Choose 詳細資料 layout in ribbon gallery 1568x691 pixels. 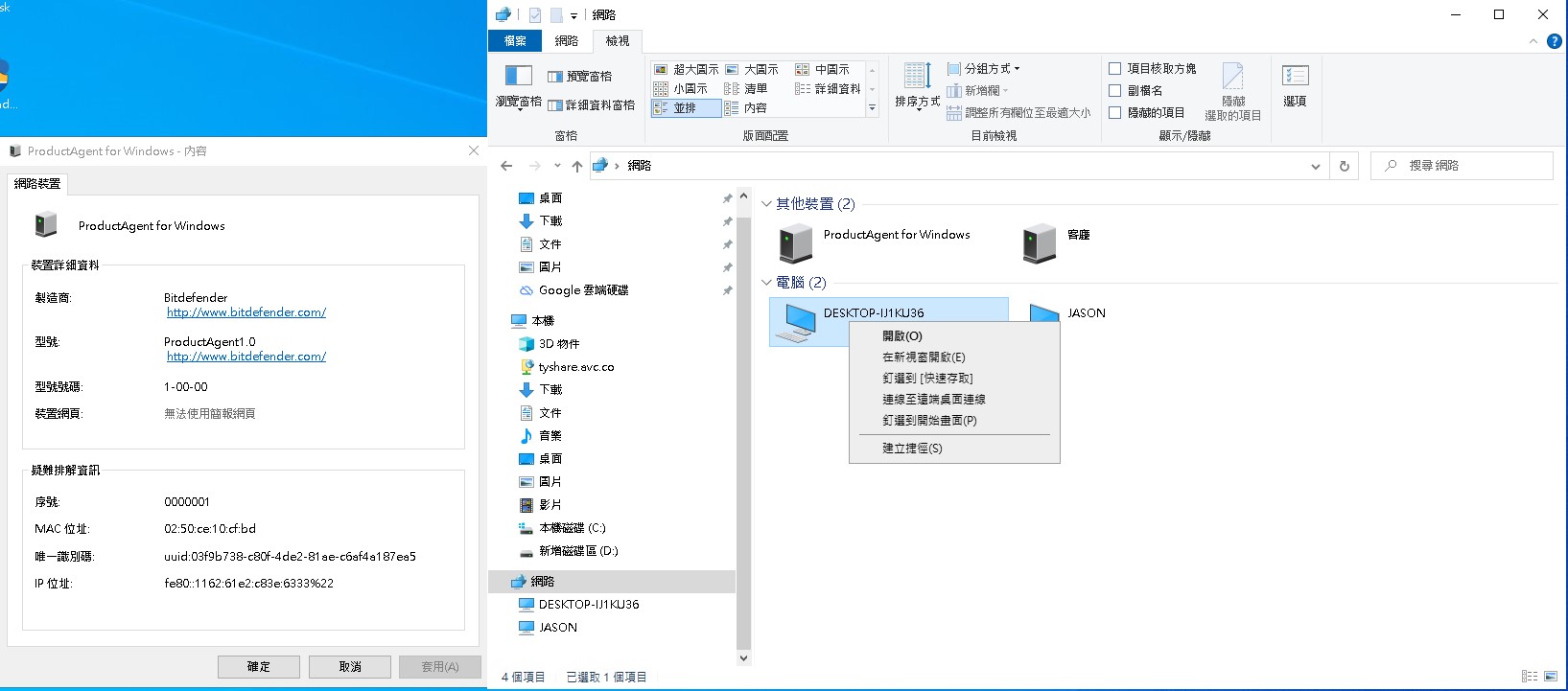(x=828, y=88)
